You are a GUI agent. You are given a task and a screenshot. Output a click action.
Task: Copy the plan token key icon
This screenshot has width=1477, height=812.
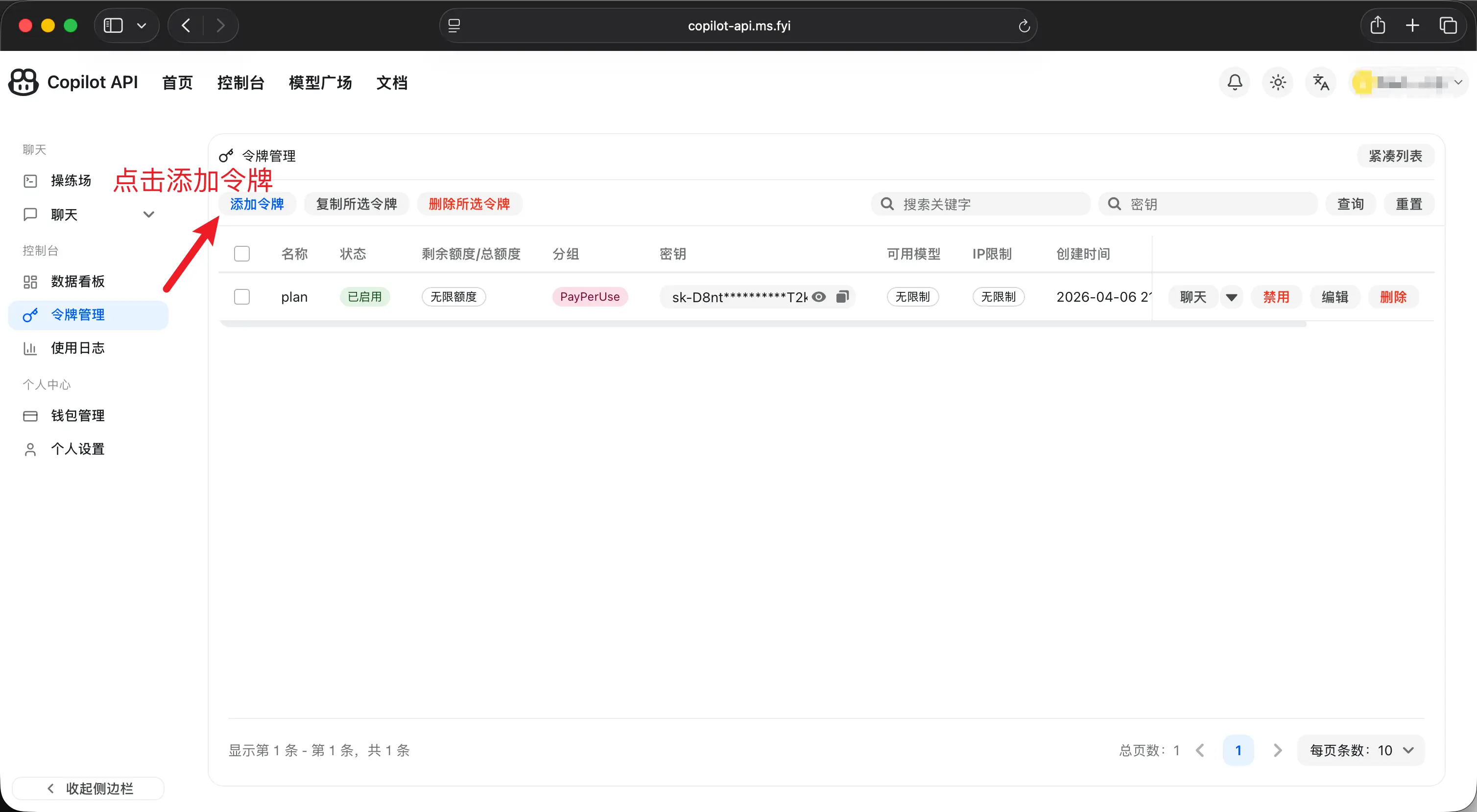[x=842, y=296]
